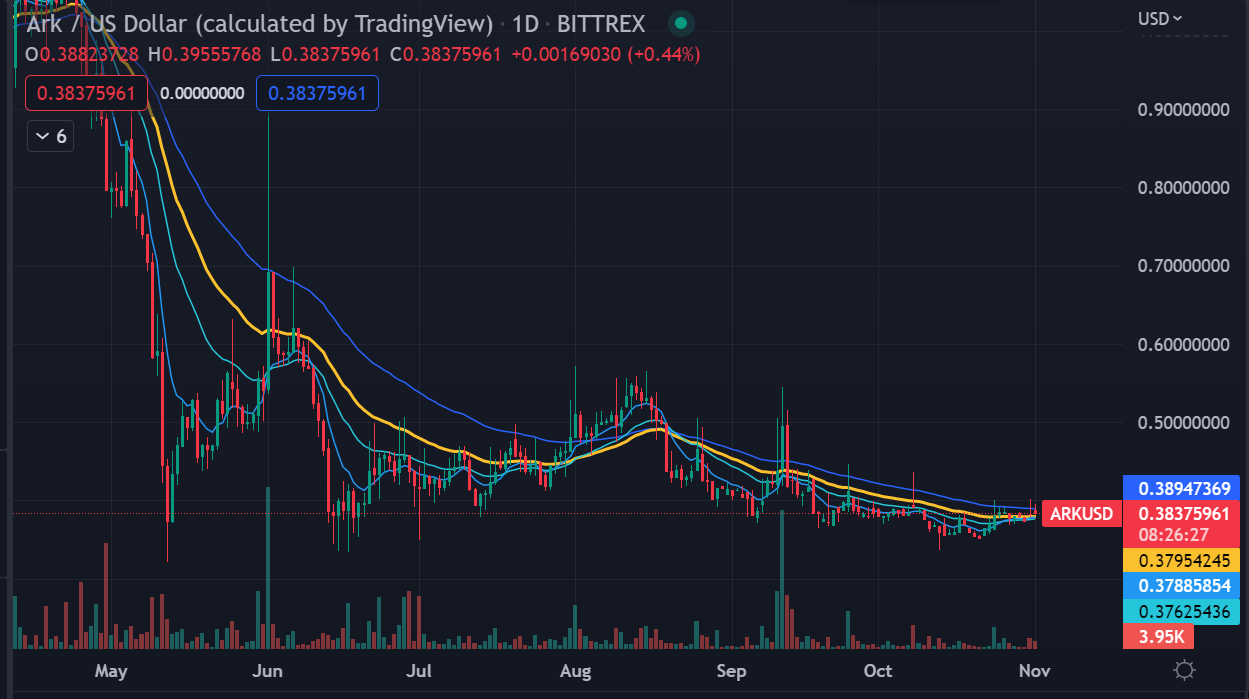Click the red ARKUSD label on price scale

(x=1081, y=513)
